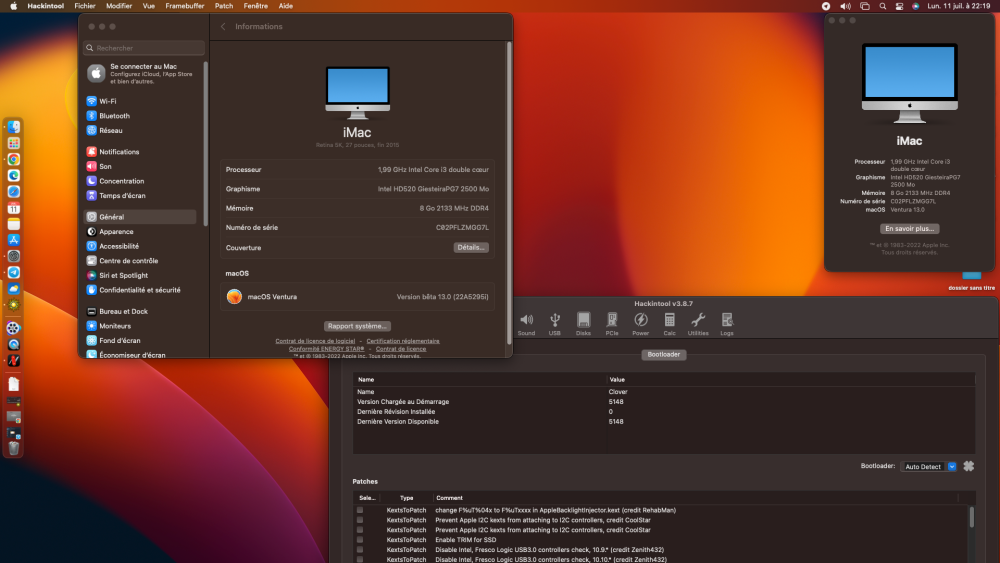Image resolution: width=1000 pixels, height=563 pixels.
Task: Open the Certification réglementaire link
Action: (x=402, y=341)
